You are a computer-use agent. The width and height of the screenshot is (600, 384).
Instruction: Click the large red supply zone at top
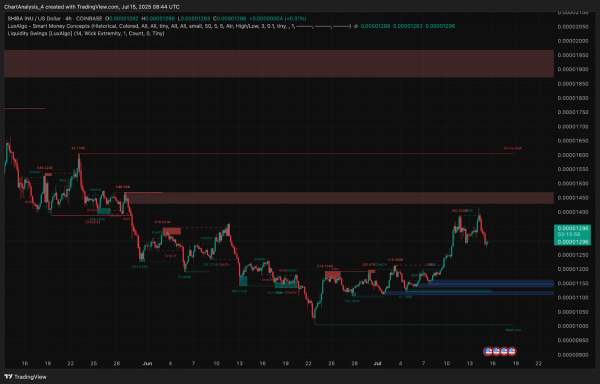point(279,63)
